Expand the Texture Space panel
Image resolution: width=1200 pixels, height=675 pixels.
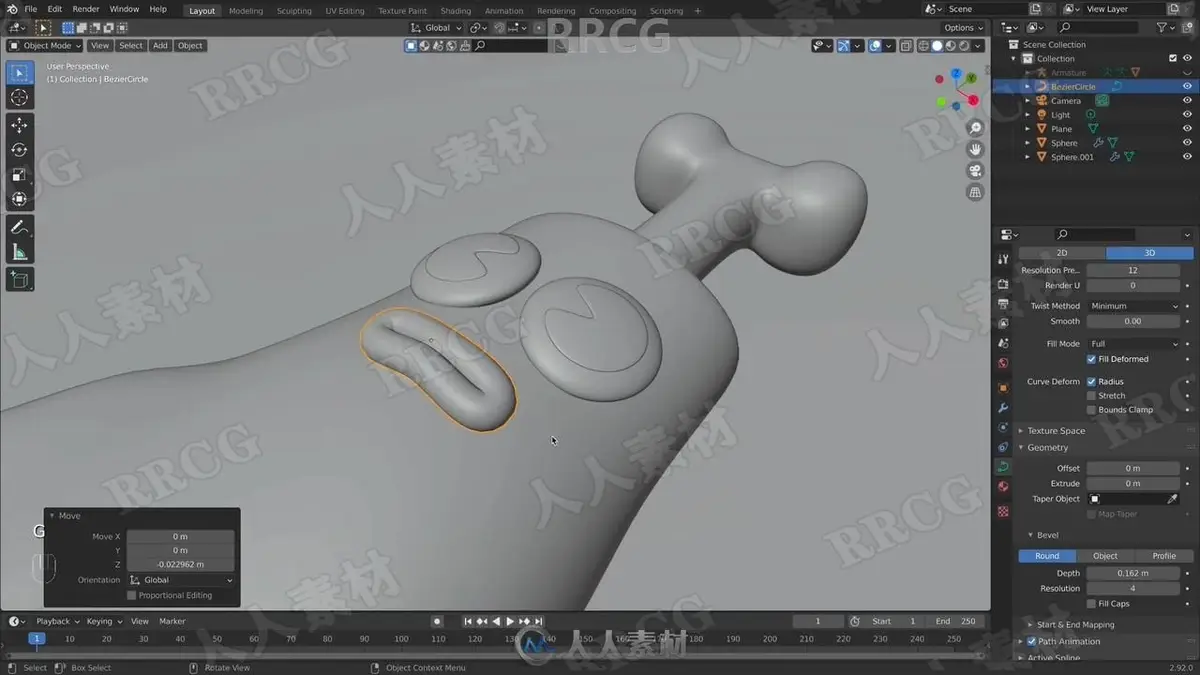(1056, 431)
